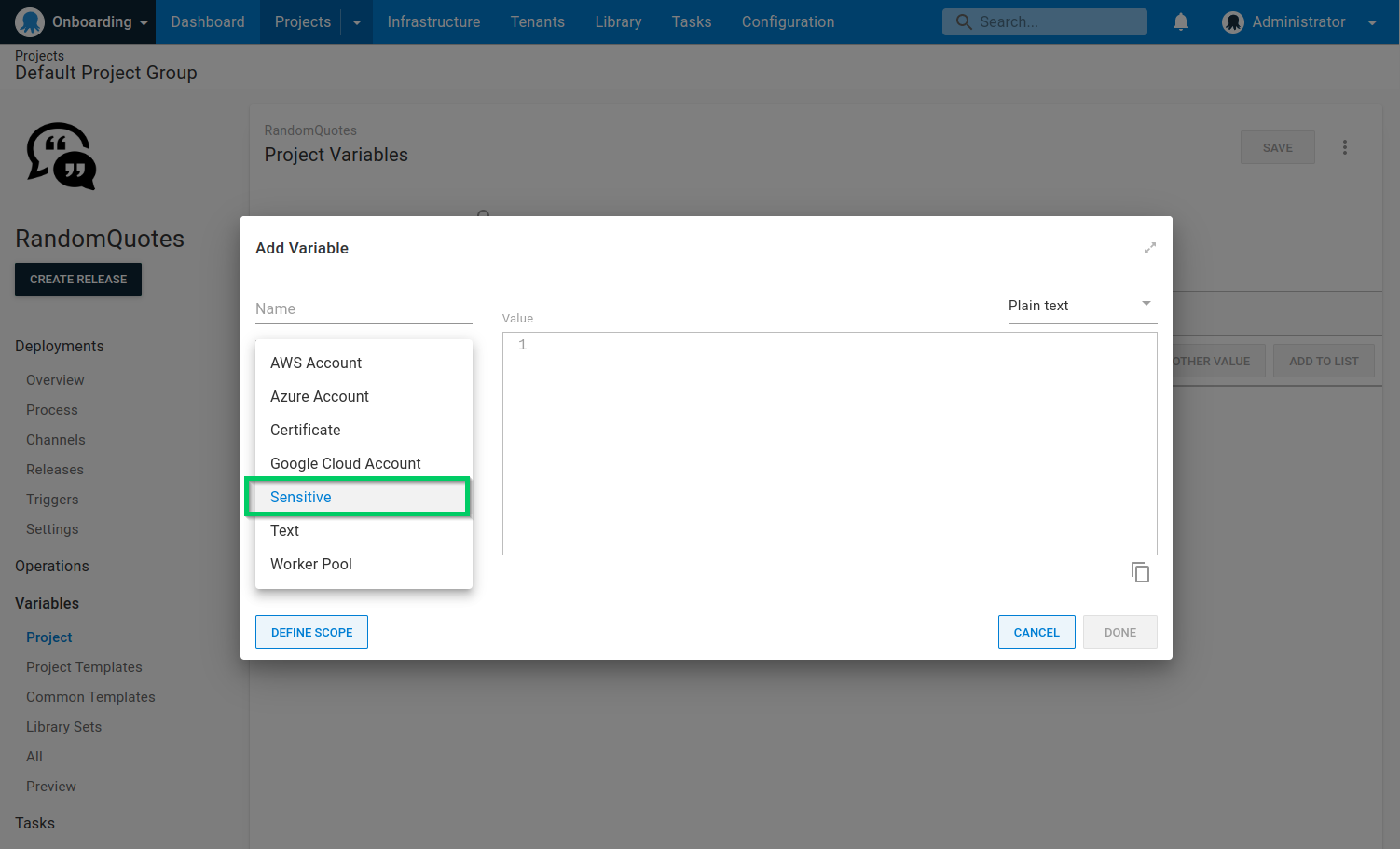Cancel the Add Variable dialog
The image size is (1400, 849).
[1036, 632]
